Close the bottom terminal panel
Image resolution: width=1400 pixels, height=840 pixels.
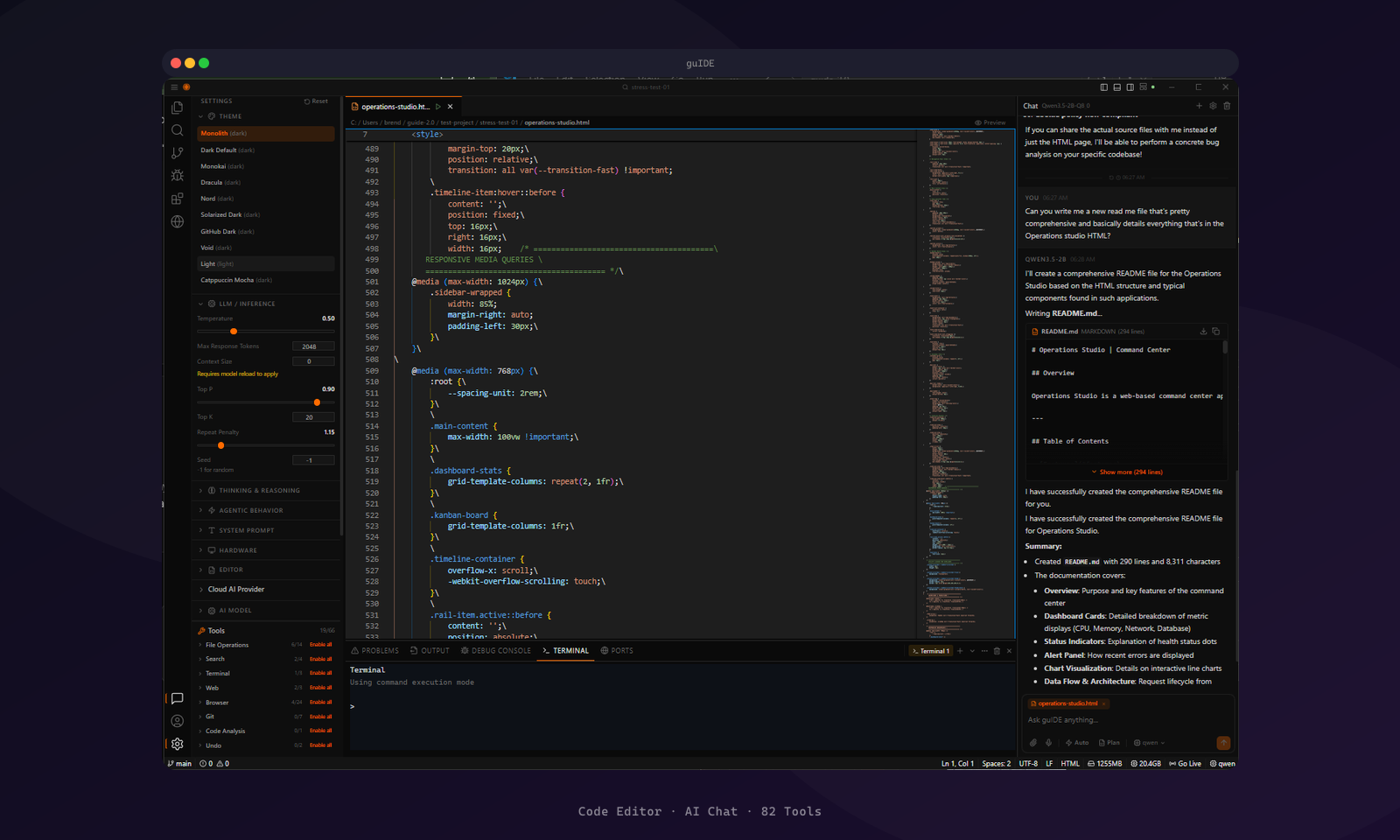pyautogui.click(x=1009, y=651)
